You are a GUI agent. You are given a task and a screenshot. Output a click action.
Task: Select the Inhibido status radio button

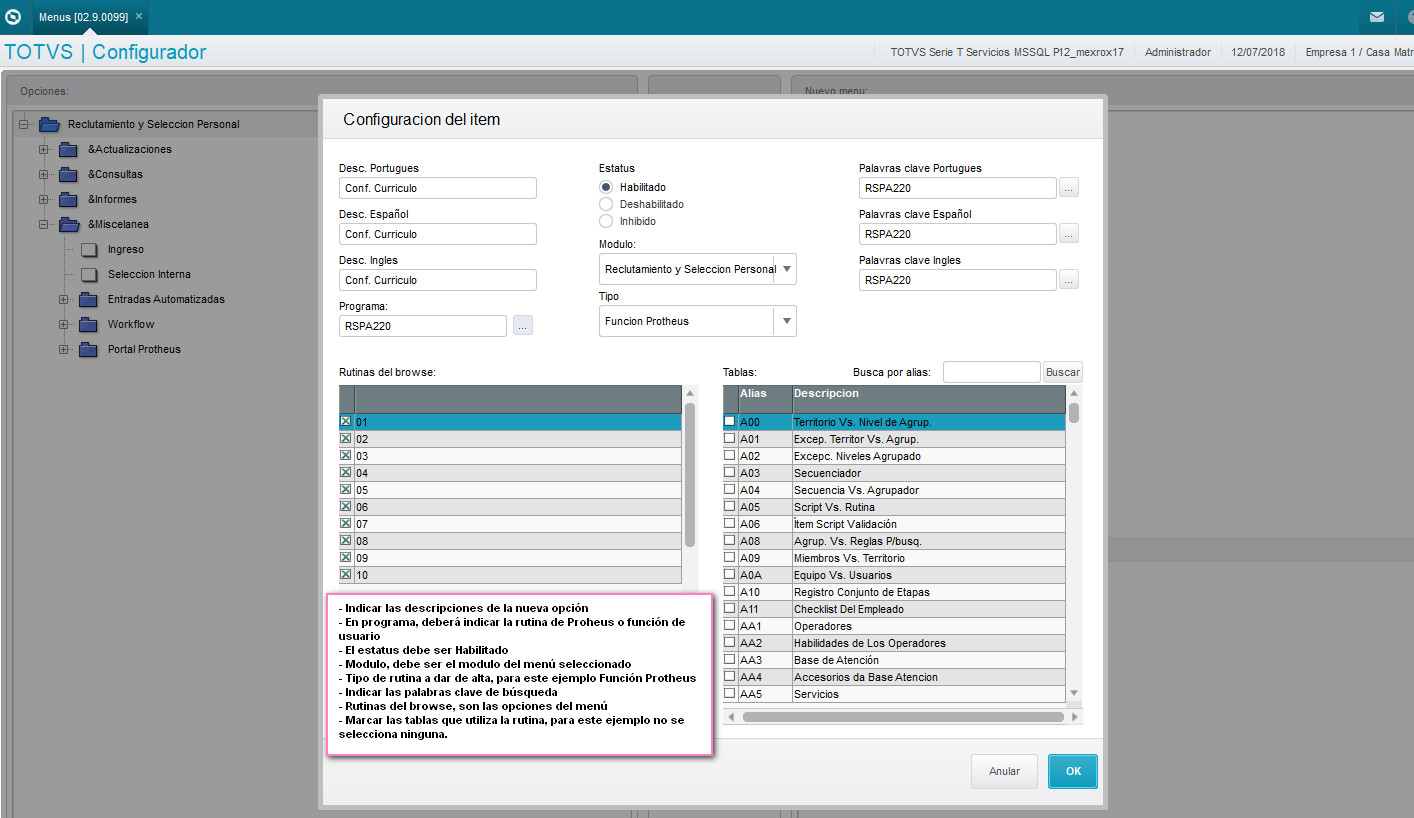(x=606, y=221)
